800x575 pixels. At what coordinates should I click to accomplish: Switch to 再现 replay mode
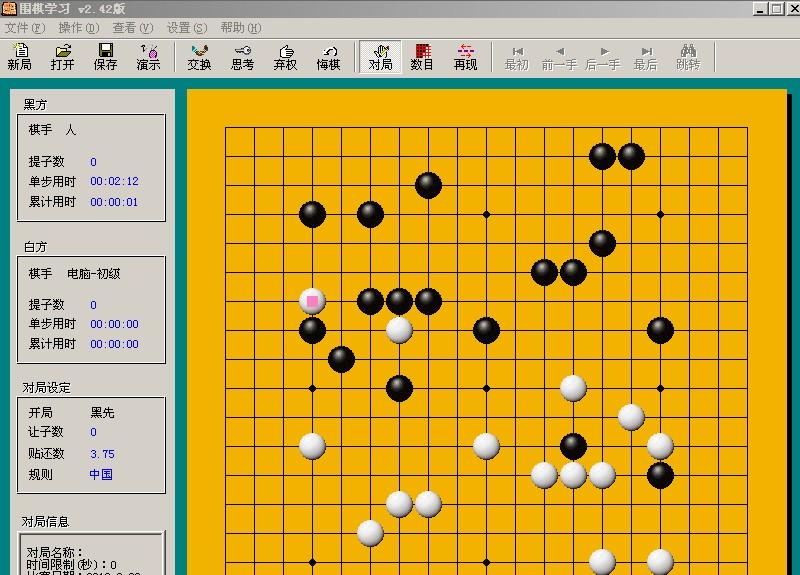465,57
